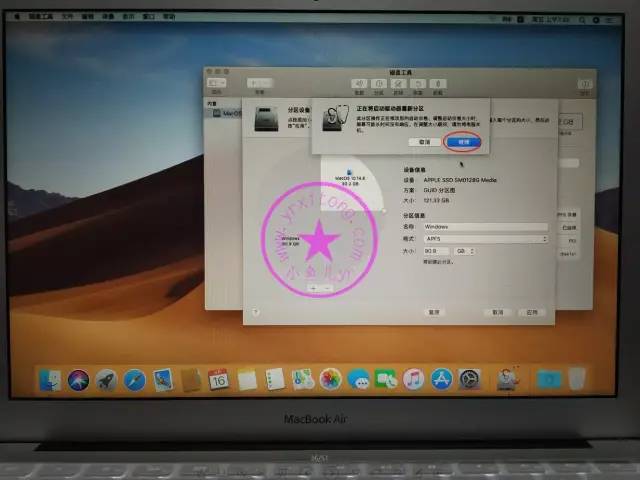The height and width of the screenshot is (480, 640).
Task: Open Trash in the Dock
Action: click(x=577, y=380)
